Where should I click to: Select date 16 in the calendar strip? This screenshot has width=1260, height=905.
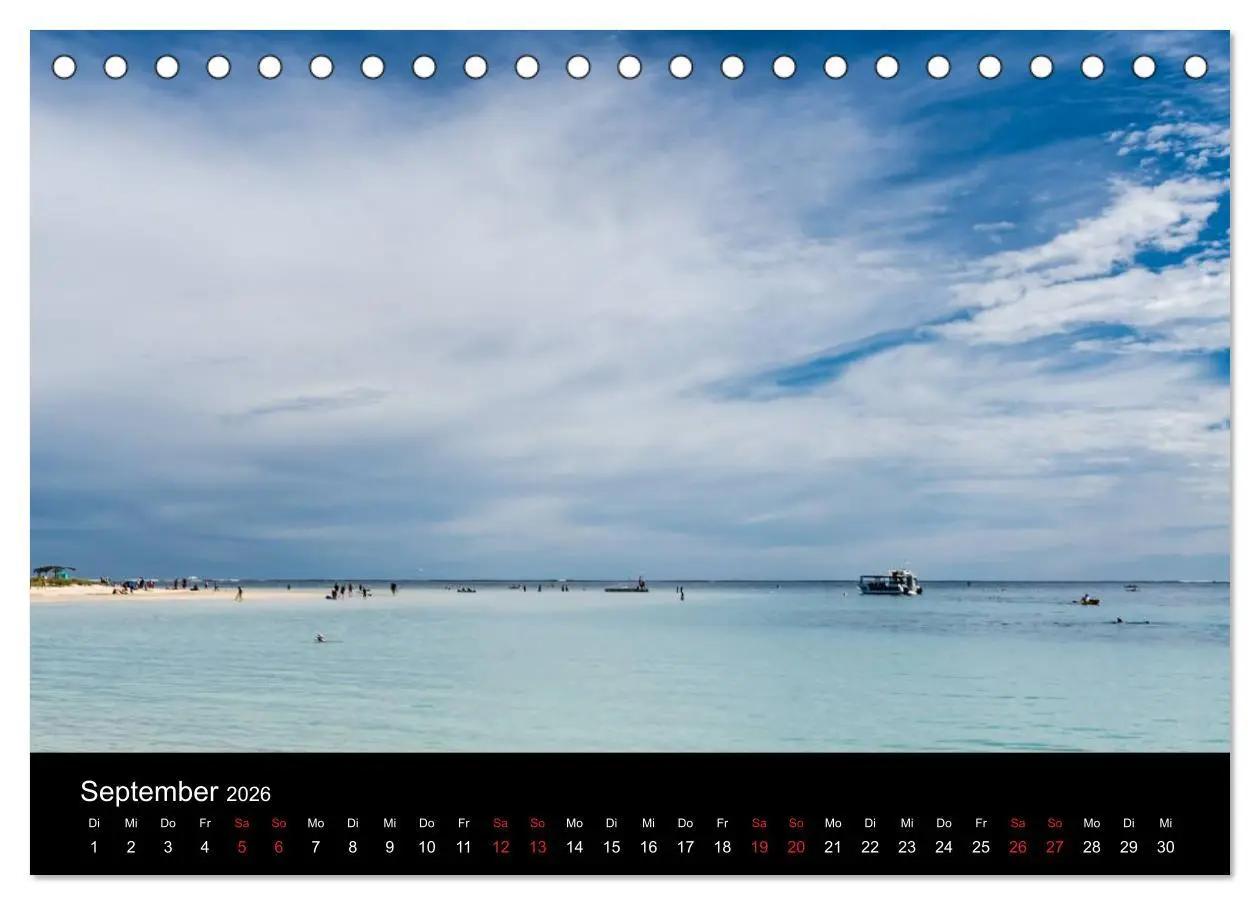649,847
